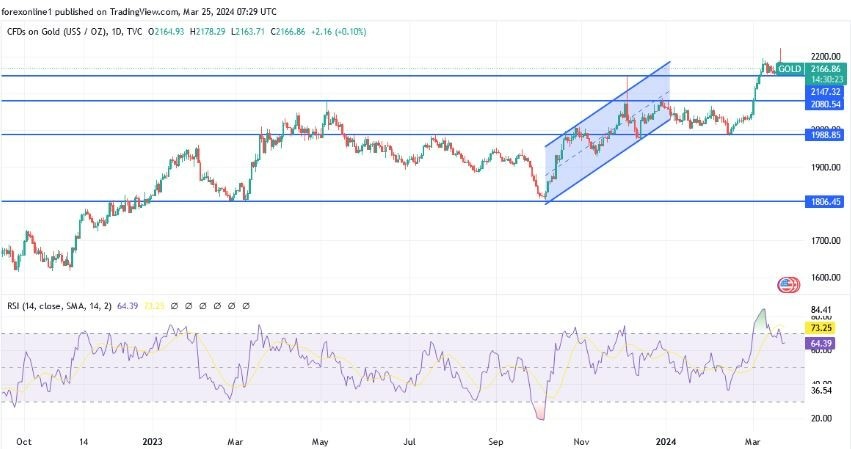The height and width of the screenshot is (449, 851).
Task: Click the 20.00 RSI axis label
Action: click(821, 419)
